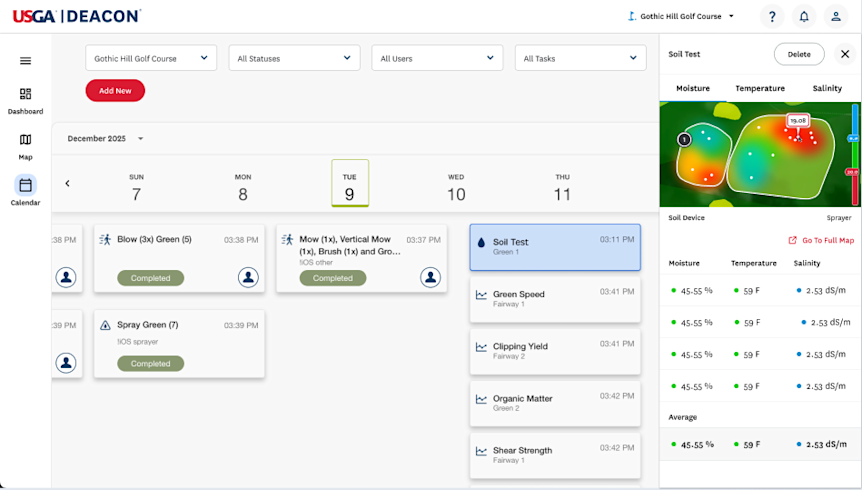Open course switcher in top header
The height and width of the screenshot is (490, 862).
click(681, 16)
